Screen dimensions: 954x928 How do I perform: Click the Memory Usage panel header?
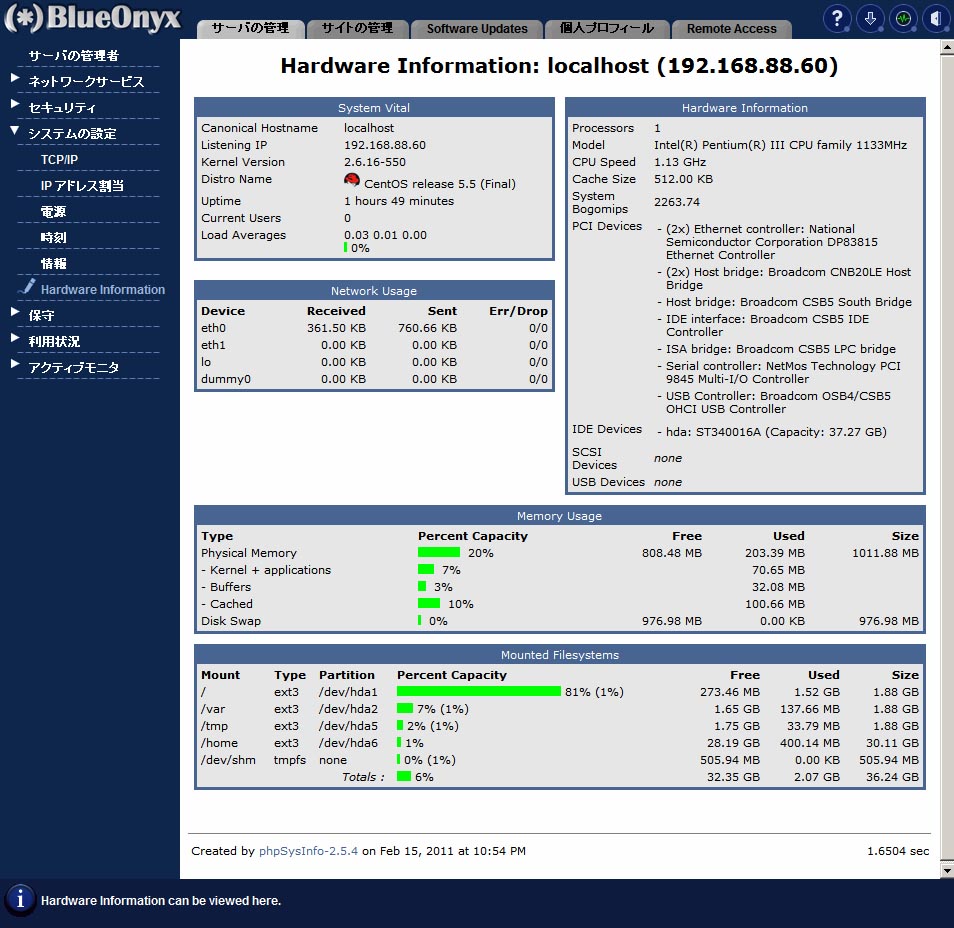point(560,516)
